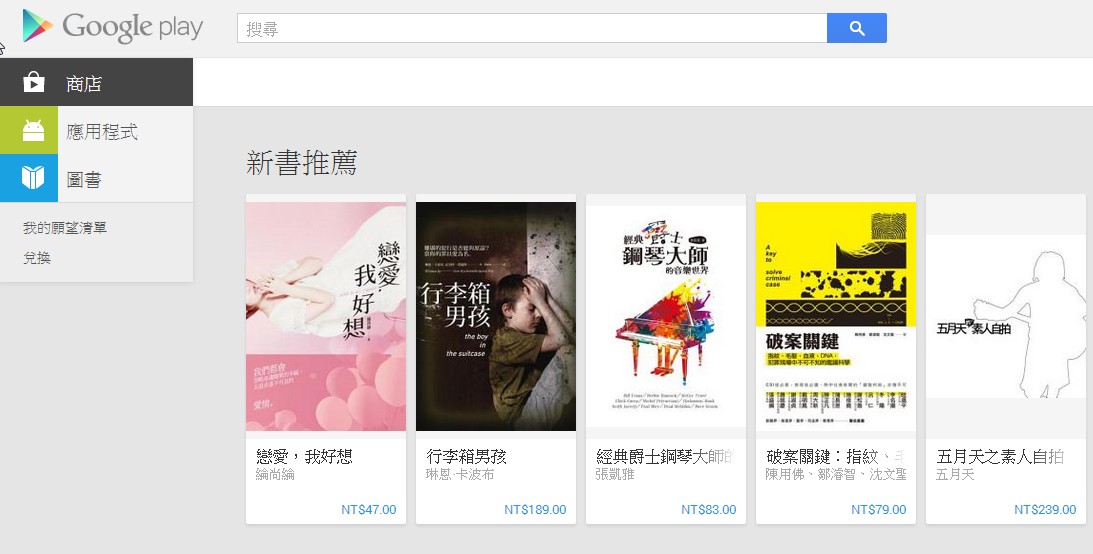
Task: Click the Google Play logo
Action: click(113, 27)
